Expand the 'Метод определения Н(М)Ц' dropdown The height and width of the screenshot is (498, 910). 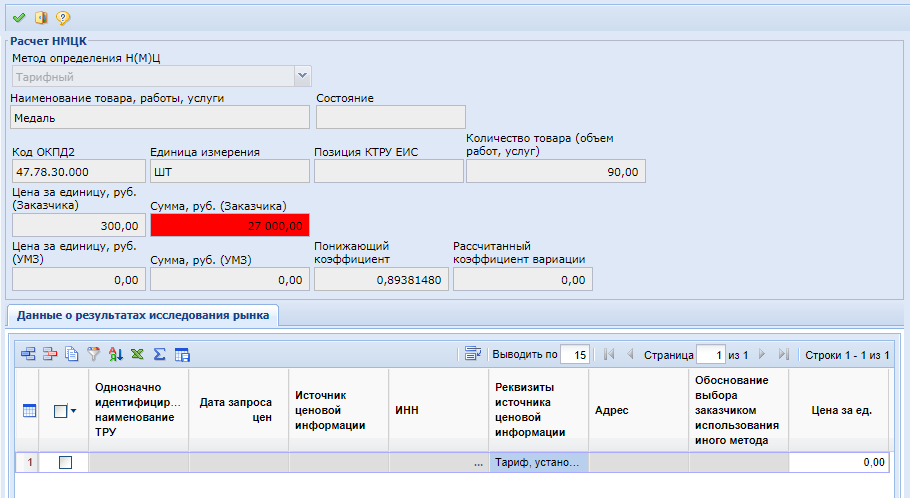coord(301,76)
